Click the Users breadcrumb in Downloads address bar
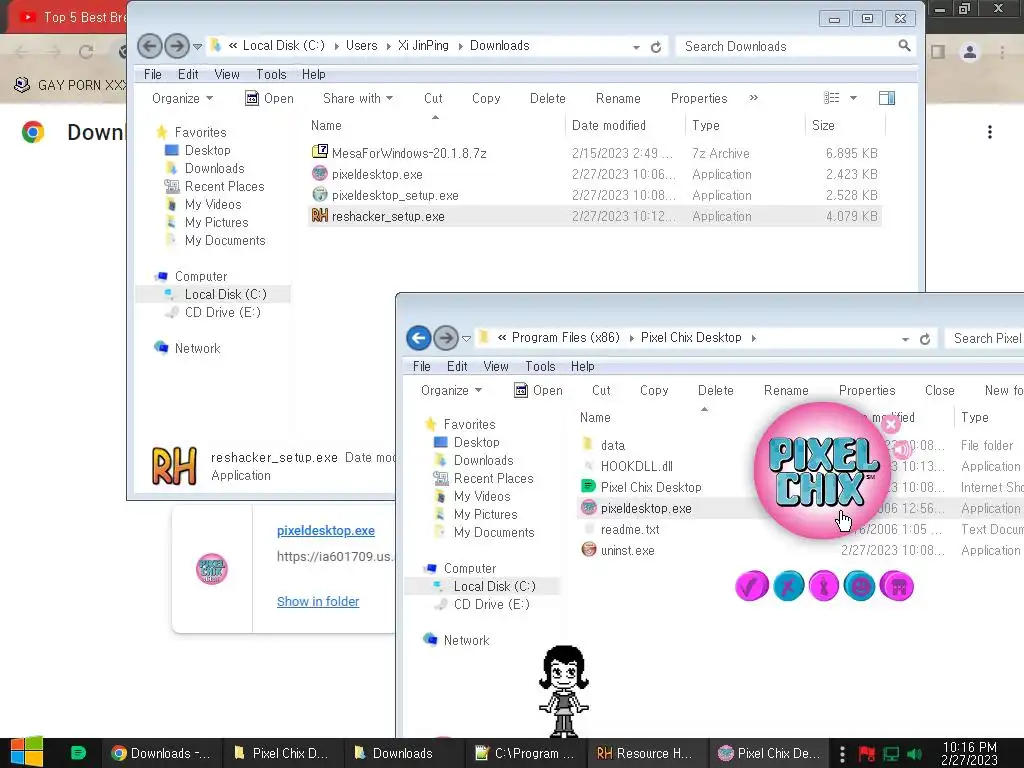Image resolution: width=1024 pixels, height=768 pixels. pos(361,46)
